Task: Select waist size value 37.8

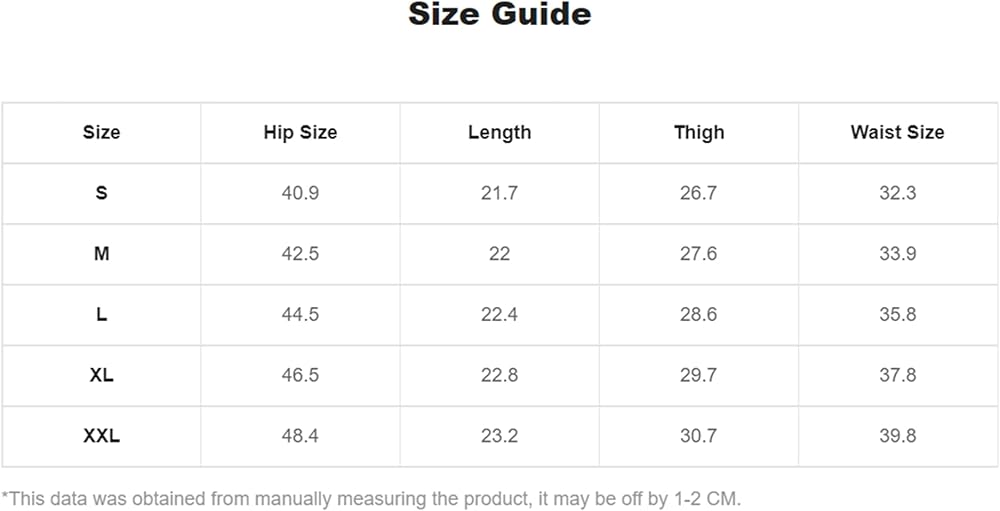Action: (x=897, y=375)
